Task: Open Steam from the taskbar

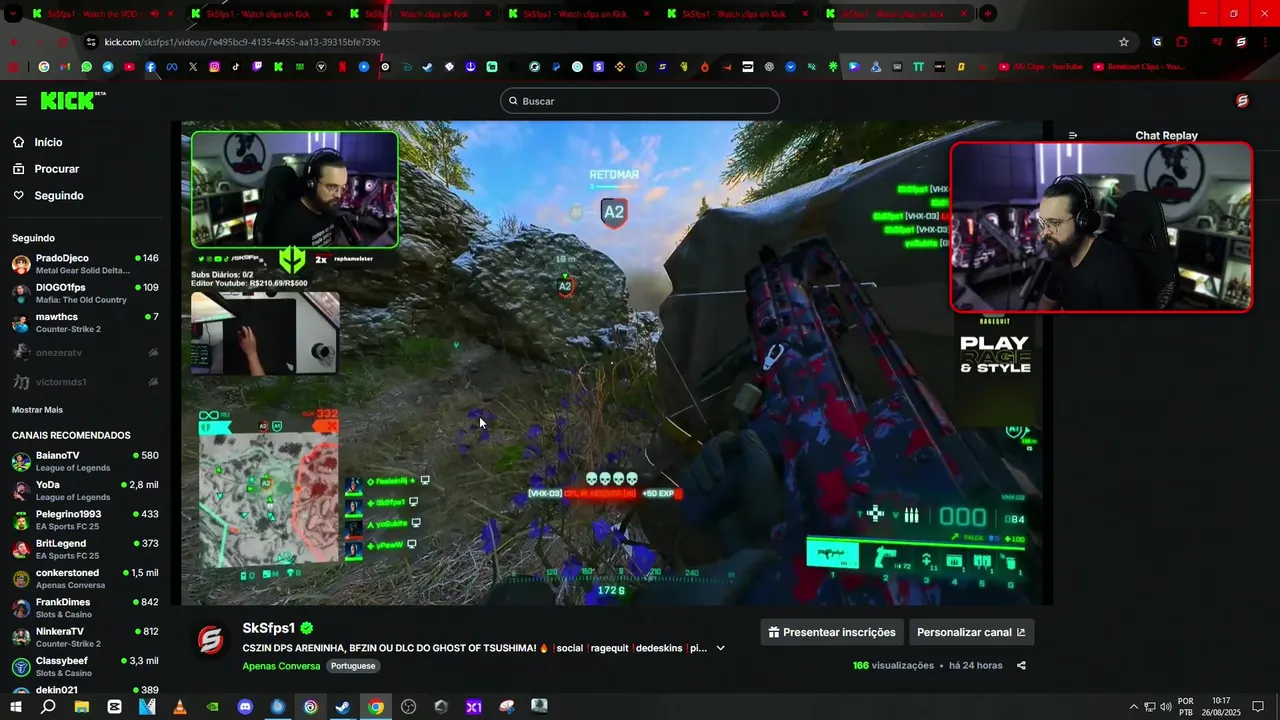Action: [x=342, y=707]
